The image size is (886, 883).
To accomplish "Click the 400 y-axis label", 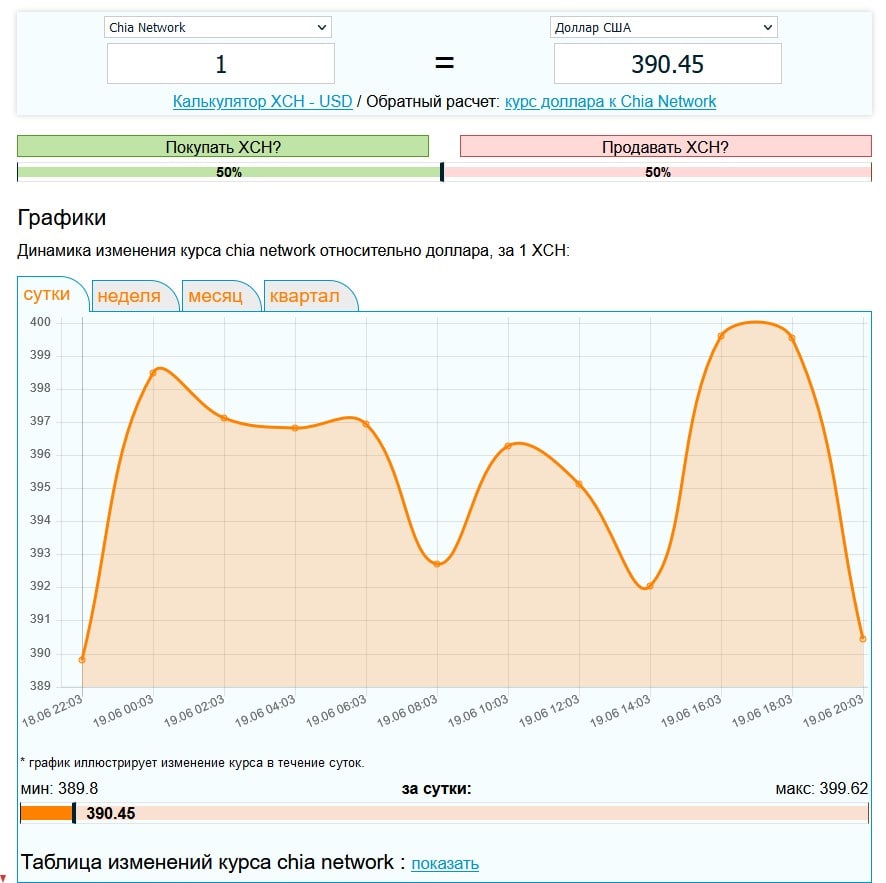I will click(40, 322).
